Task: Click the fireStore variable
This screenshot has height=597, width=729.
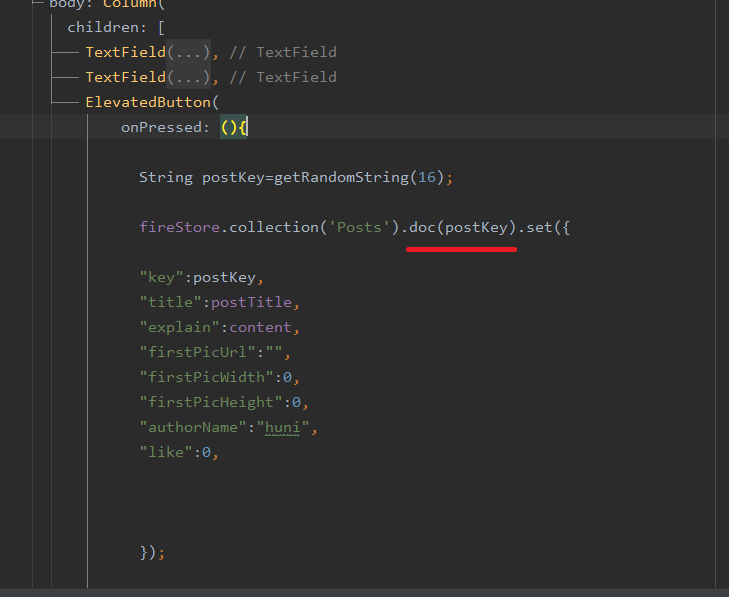Action: pos(179,227)
